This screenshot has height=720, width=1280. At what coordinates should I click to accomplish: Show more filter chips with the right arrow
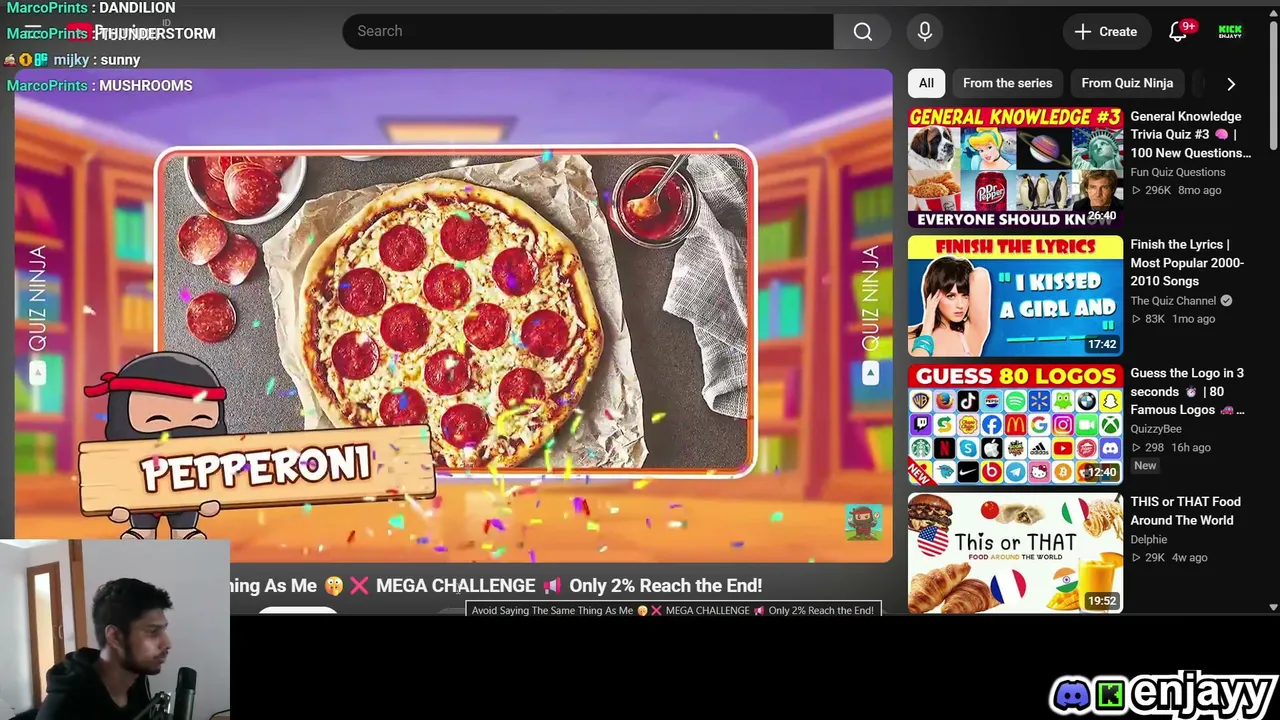pyautogui.click(x=1231, y=84)
